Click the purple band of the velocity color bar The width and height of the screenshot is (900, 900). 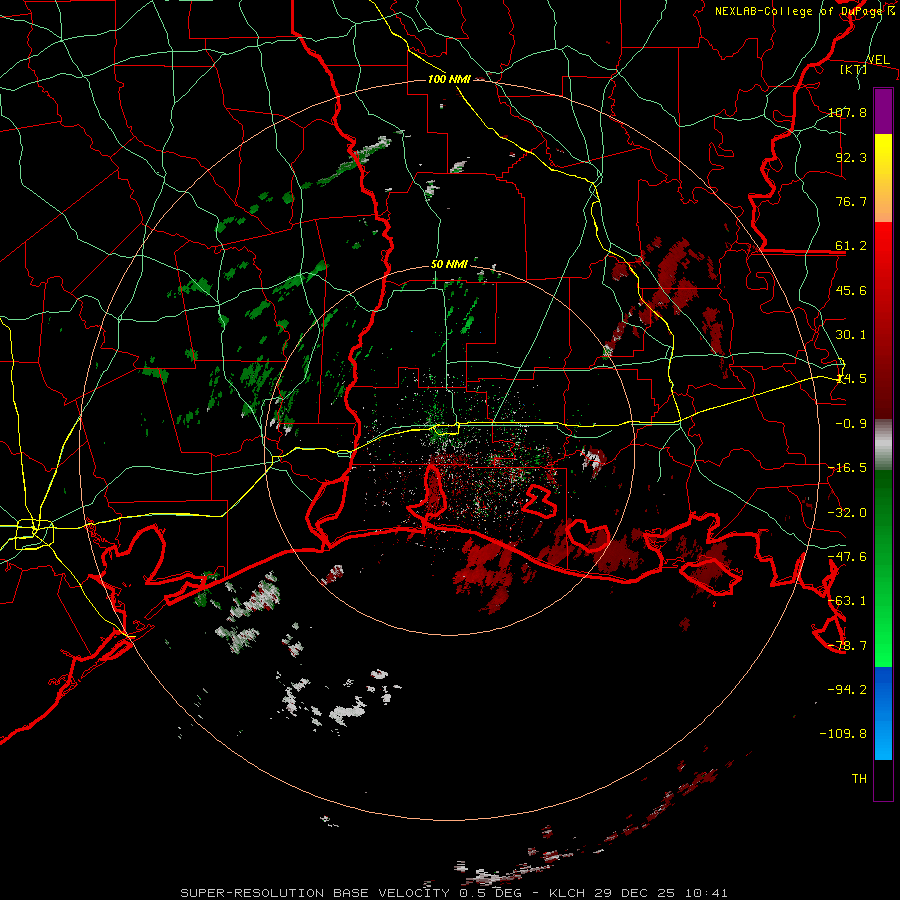point(883,111)
